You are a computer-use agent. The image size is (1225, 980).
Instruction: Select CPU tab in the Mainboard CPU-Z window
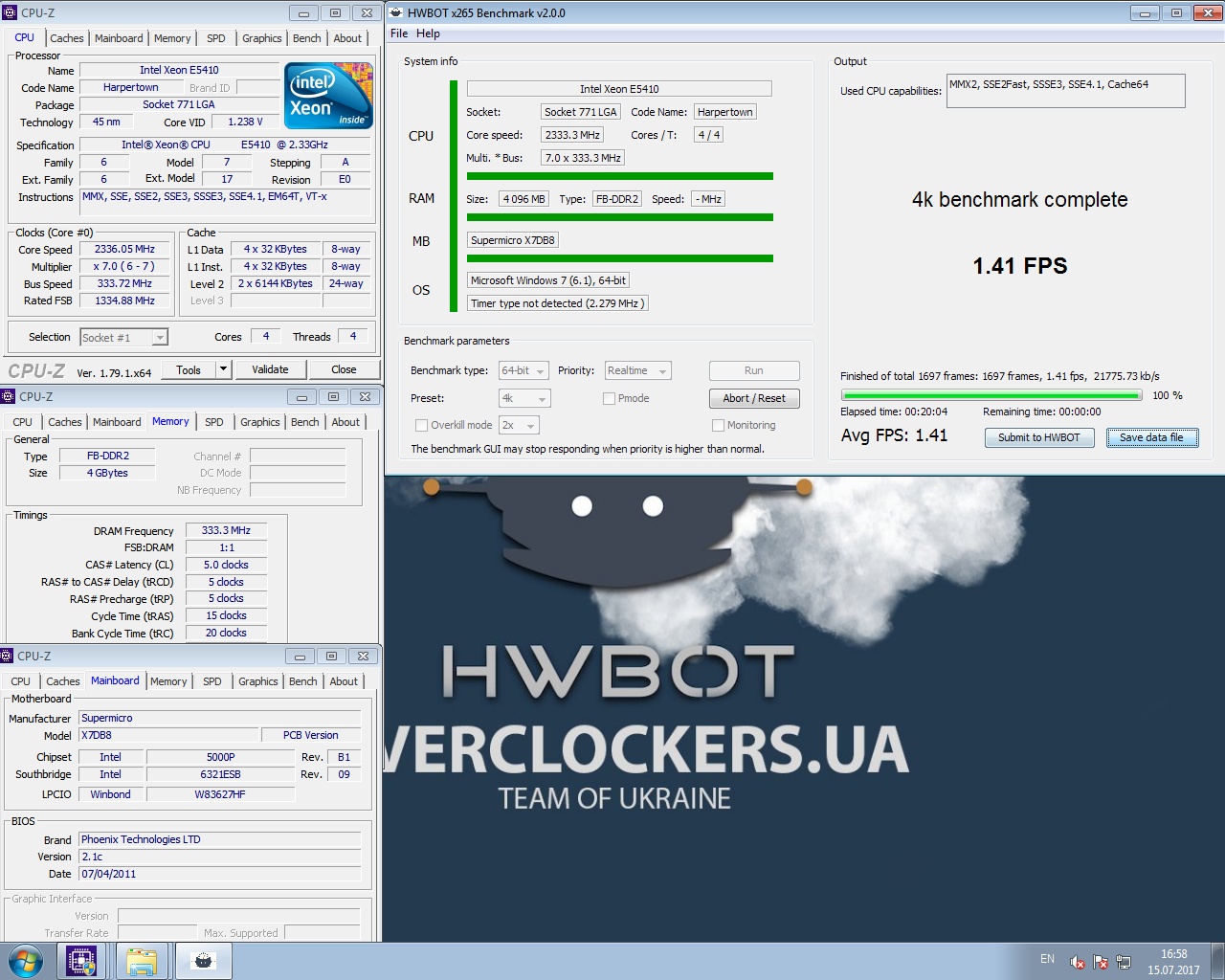21,681
